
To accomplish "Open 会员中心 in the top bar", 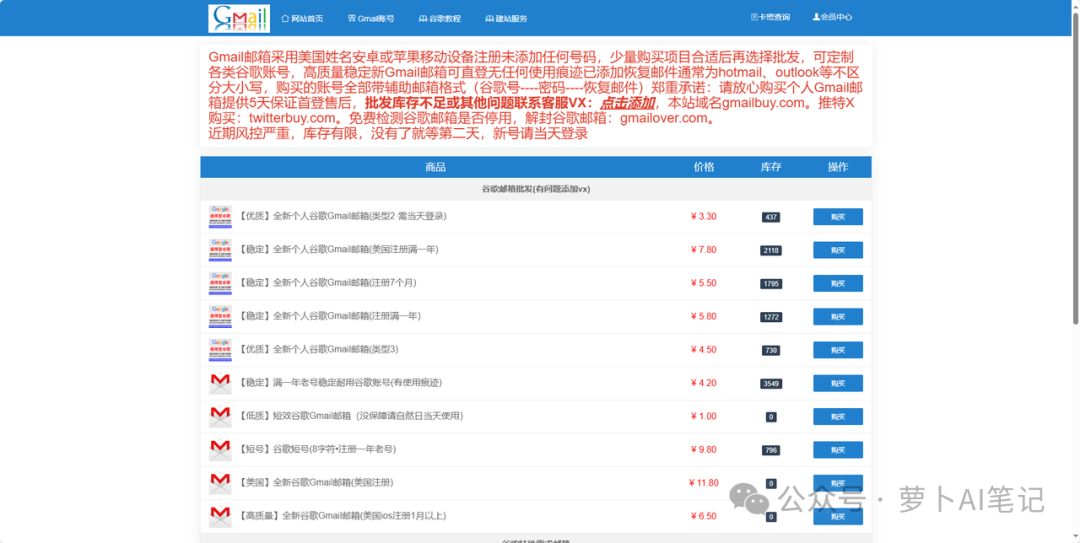I will [x=832, y=17].
